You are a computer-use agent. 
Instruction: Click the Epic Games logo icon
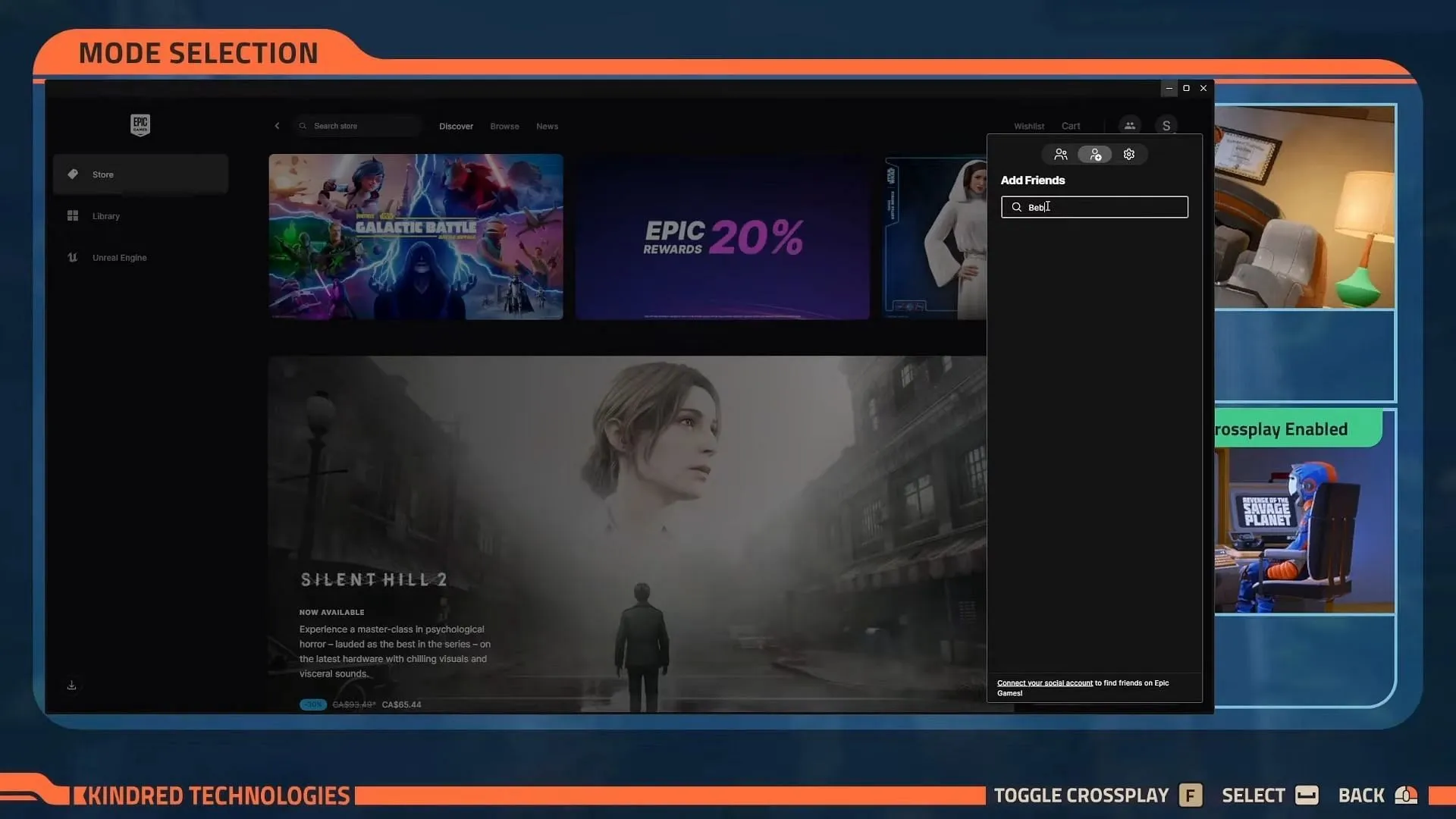140,125
